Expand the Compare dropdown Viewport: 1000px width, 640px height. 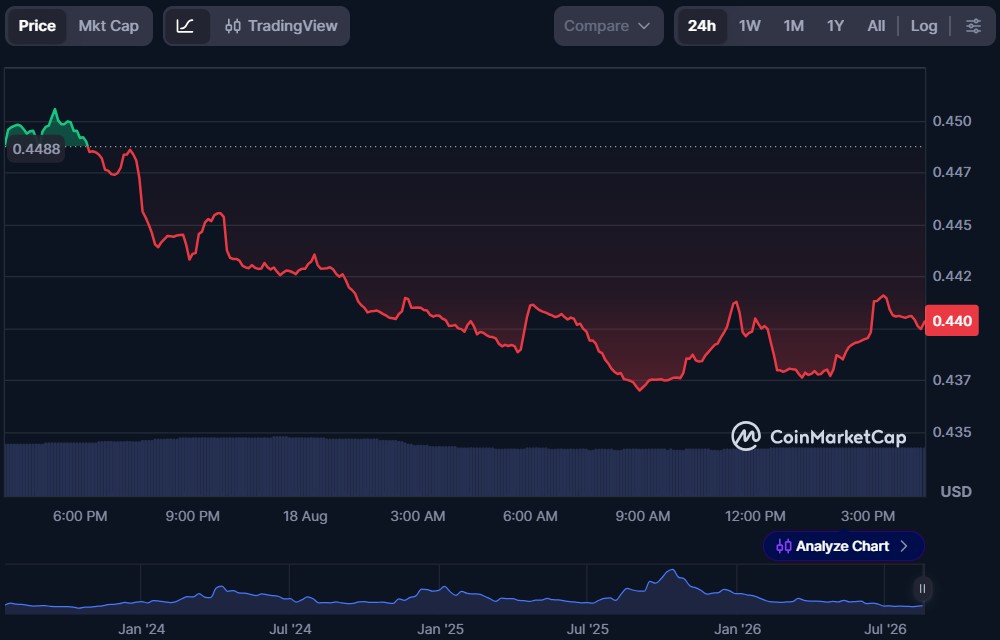608,26
